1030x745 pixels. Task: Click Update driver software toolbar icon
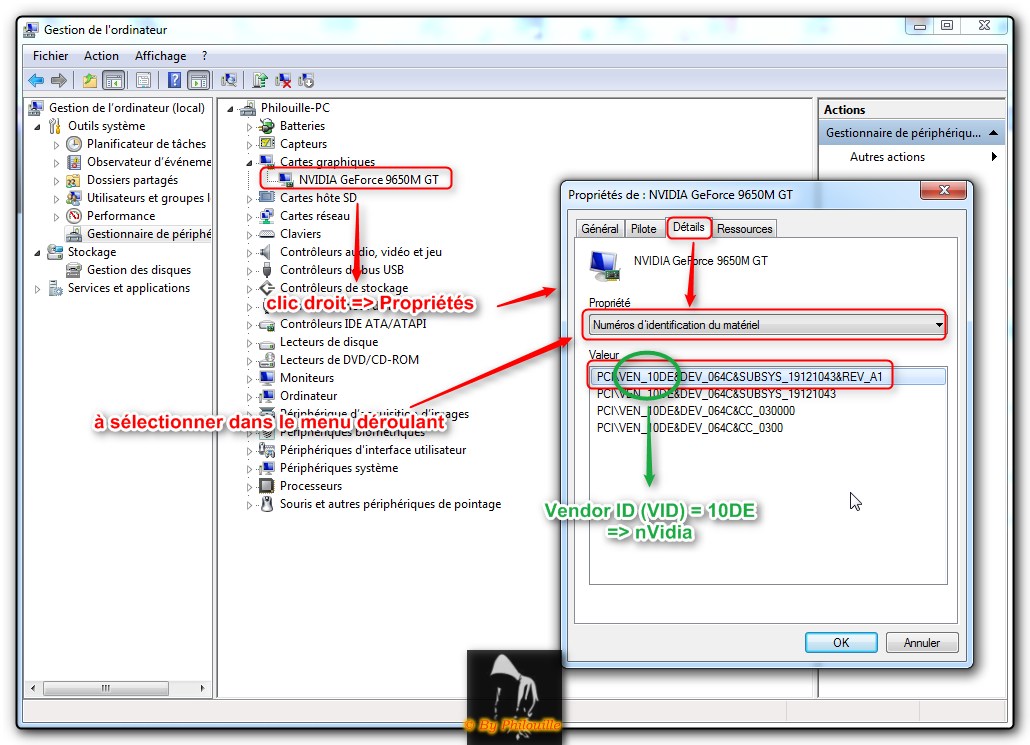point(260,80)
